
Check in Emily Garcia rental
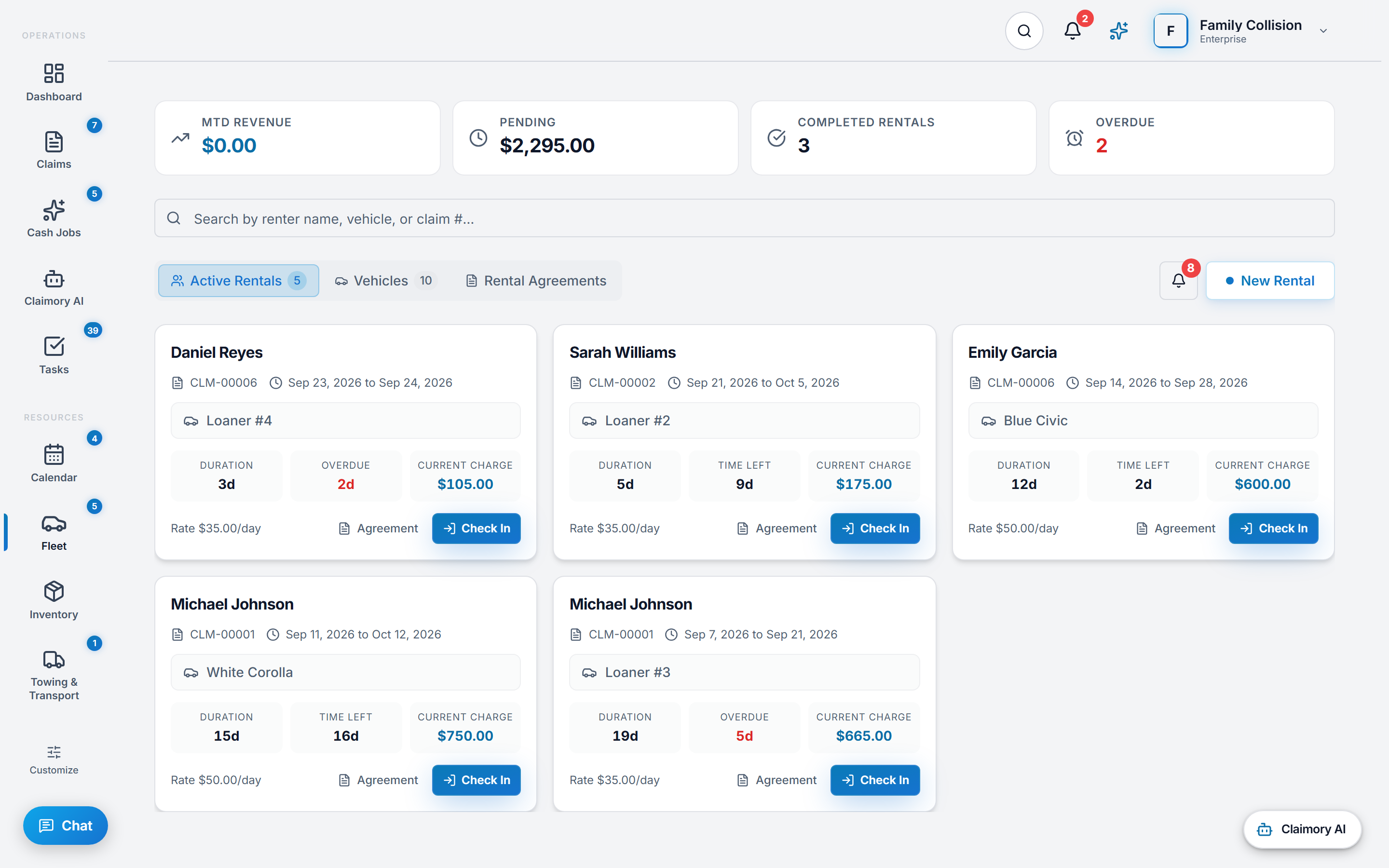[1274, 528]
